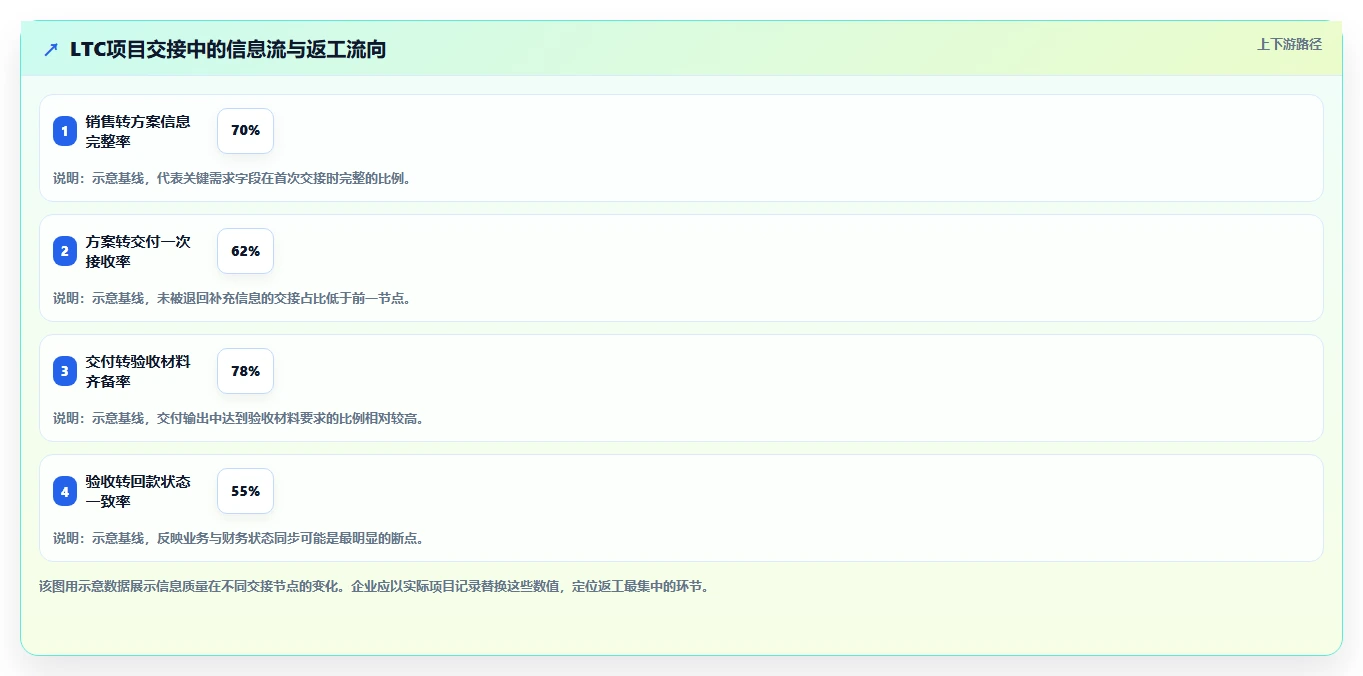Click the 62% value chip
Viewport: 1363px width, 676px height.
245,251
